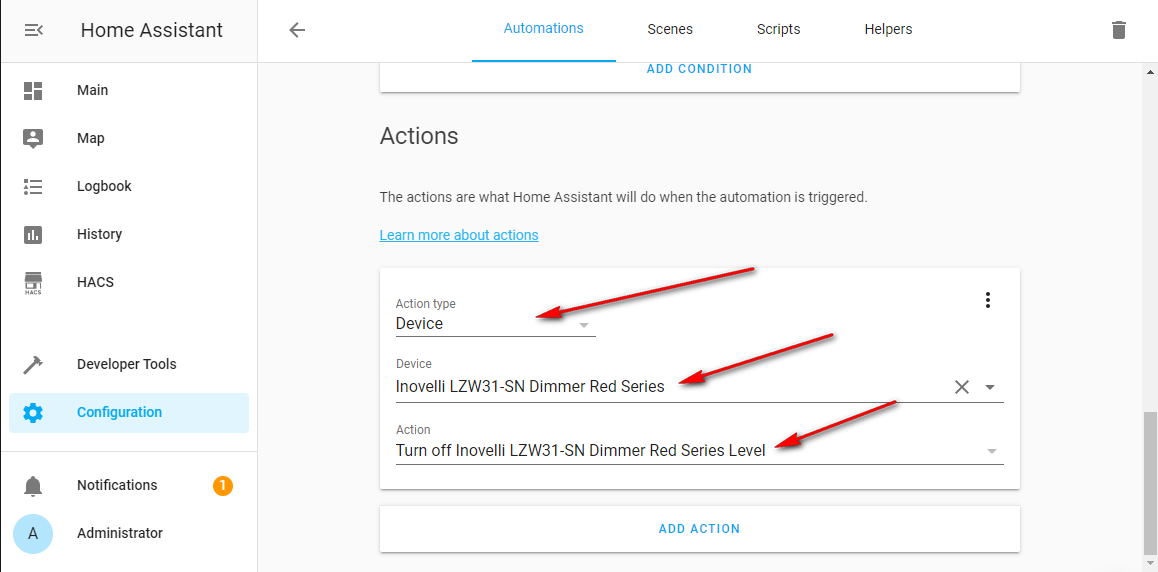The image size is (1158, 572).
Task: Open the Action type dropdown
Action: coord(496,323)
